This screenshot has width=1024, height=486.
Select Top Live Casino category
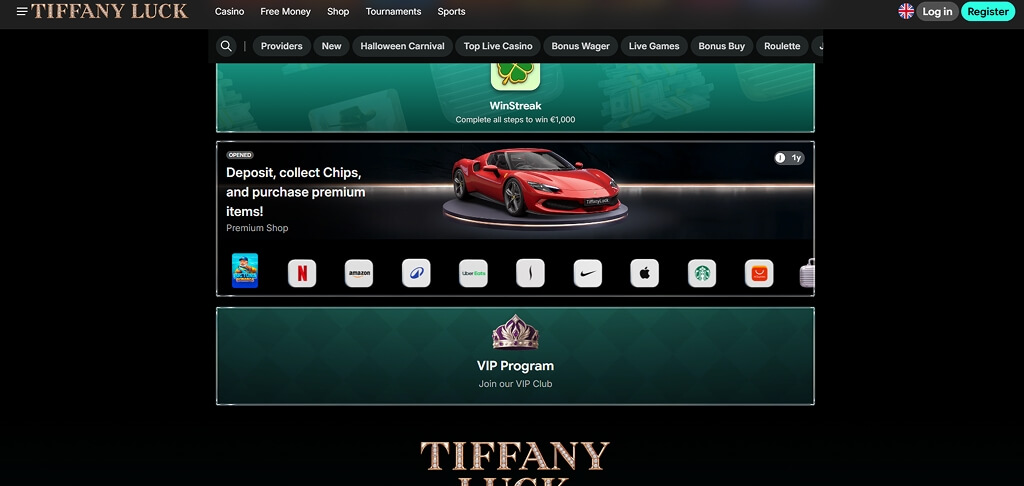498,46
